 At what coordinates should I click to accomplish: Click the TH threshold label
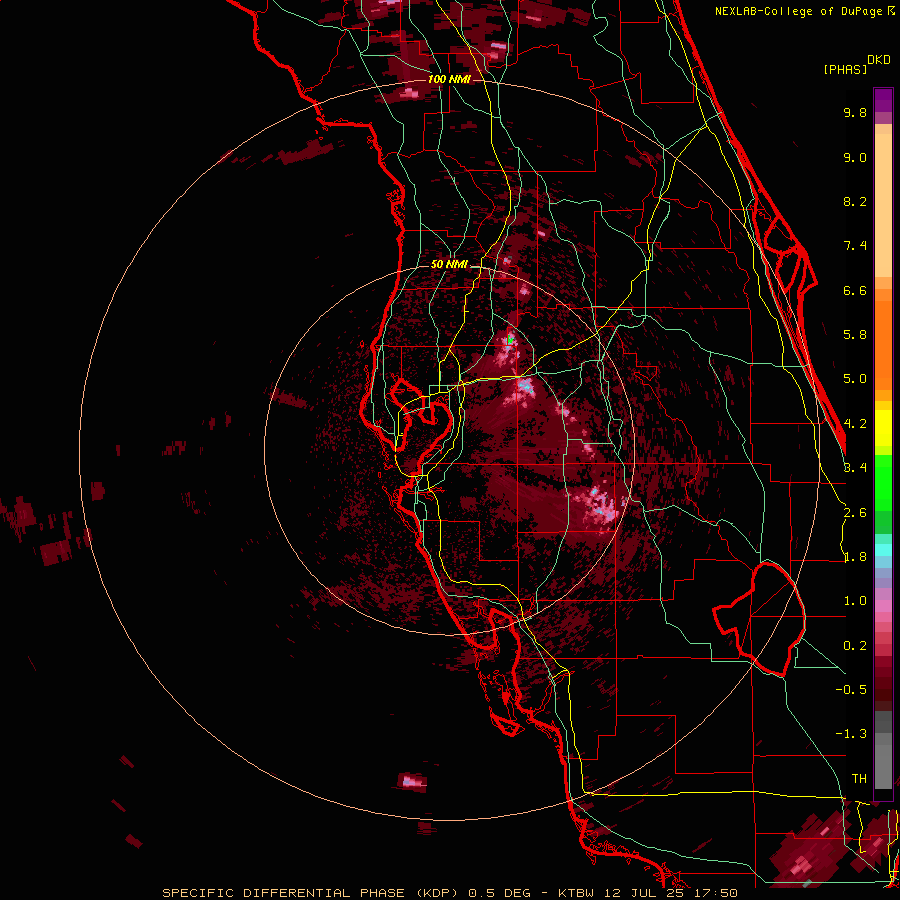coord(859,779)
